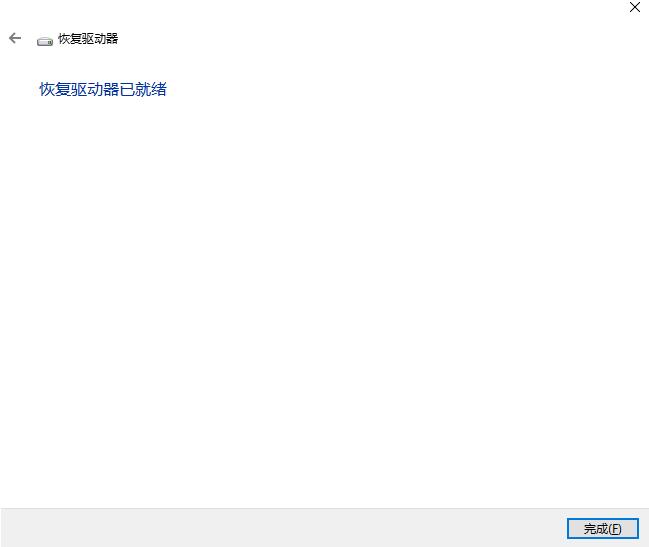Click the arrow left of the drive icon
Viewport: 649px width, 547px height.
click(15, 38)
